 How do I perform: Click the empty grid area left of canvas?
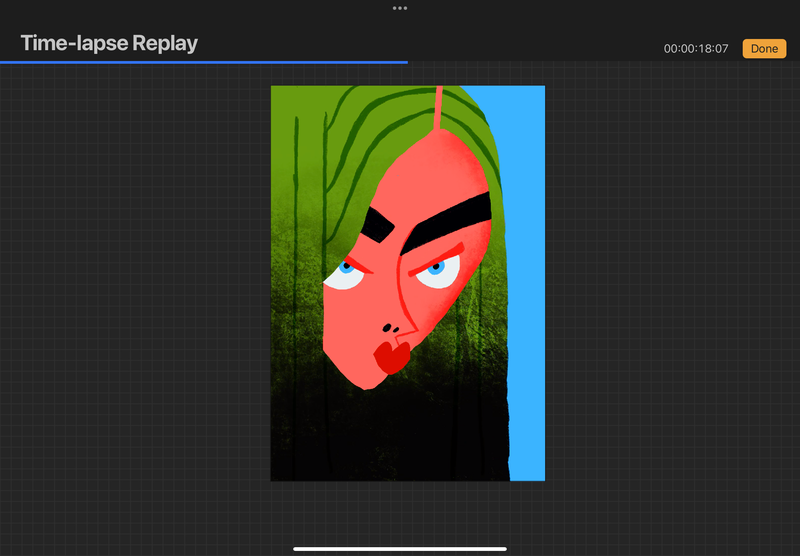pyautogui.click(x=135, y=300)
